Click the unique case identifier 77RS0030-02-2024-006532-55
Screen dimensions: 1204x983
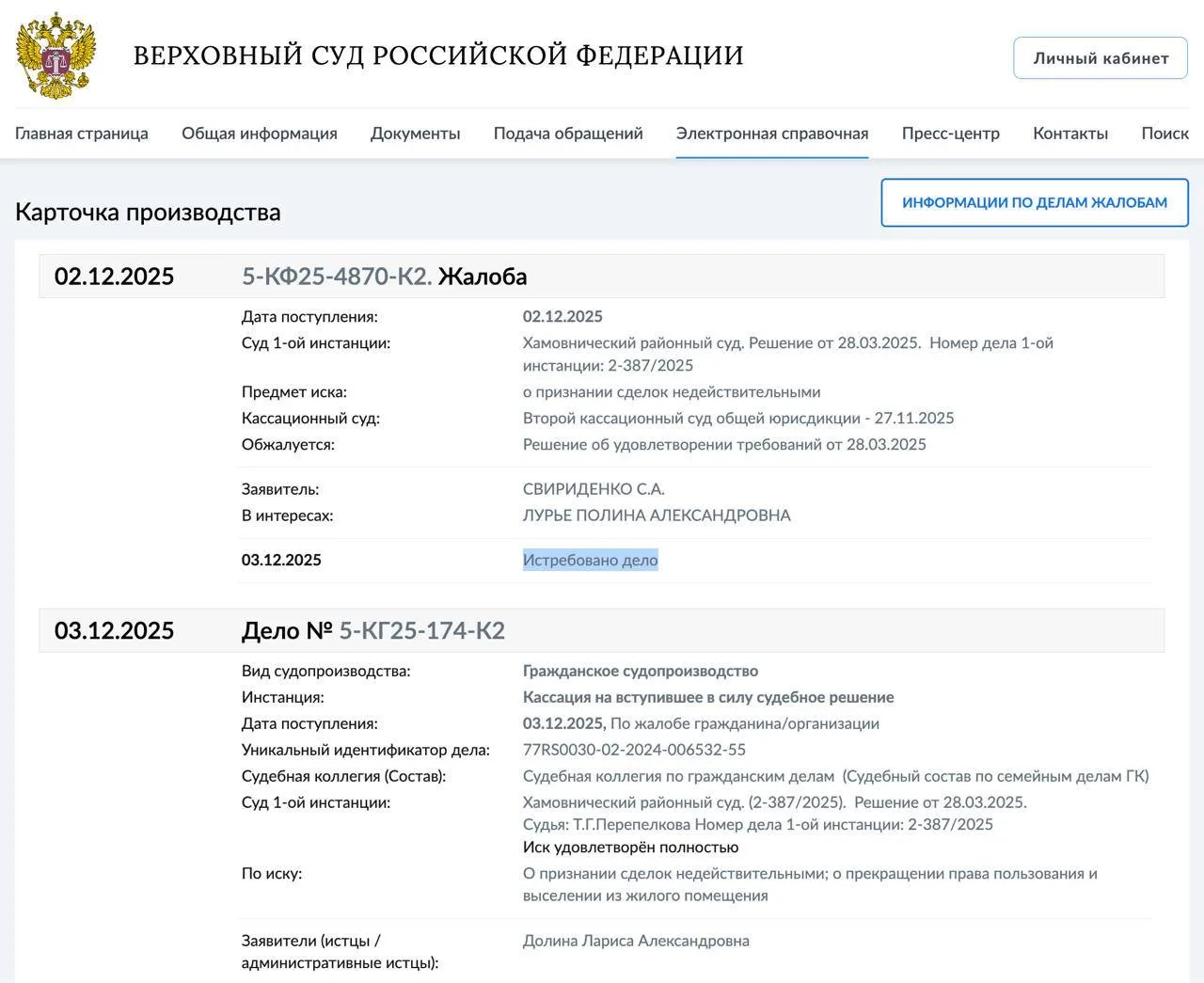coord(634,750)
